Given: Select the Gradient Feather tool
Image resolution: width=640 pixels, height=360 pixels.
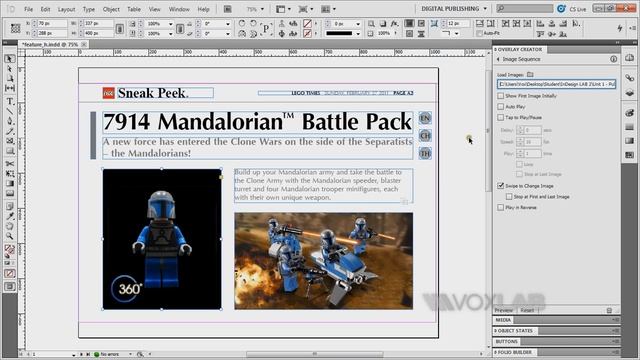Looking at the screenshot, I should pyautogui.click(x=9, y=193).
